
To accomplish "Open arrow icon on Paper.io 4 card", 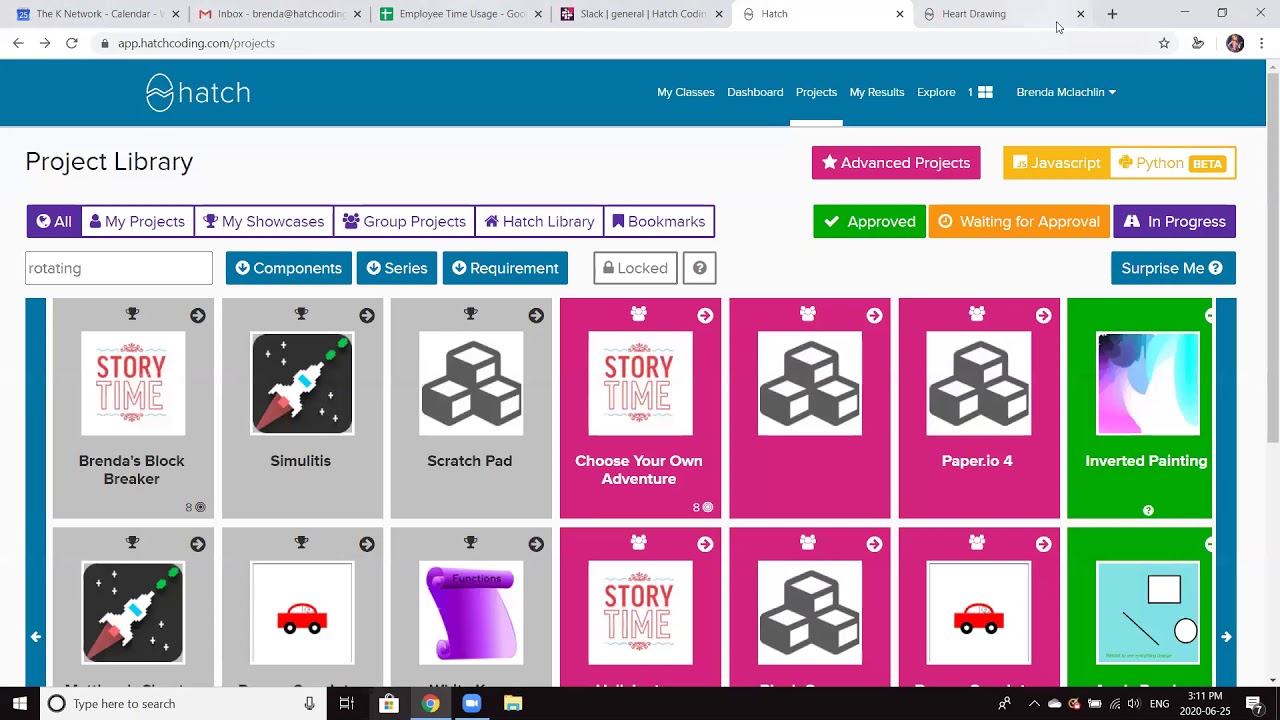I will pyautogui.click(x=1044, y=315).
